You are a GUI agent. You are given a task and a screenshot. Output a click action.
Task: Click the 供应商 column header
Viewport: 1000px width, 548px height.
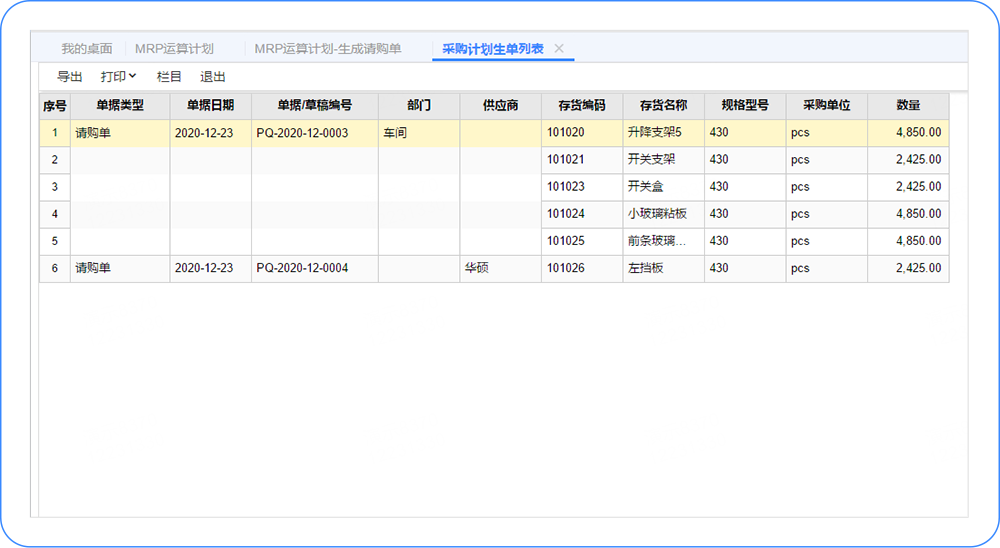[500, 105]
